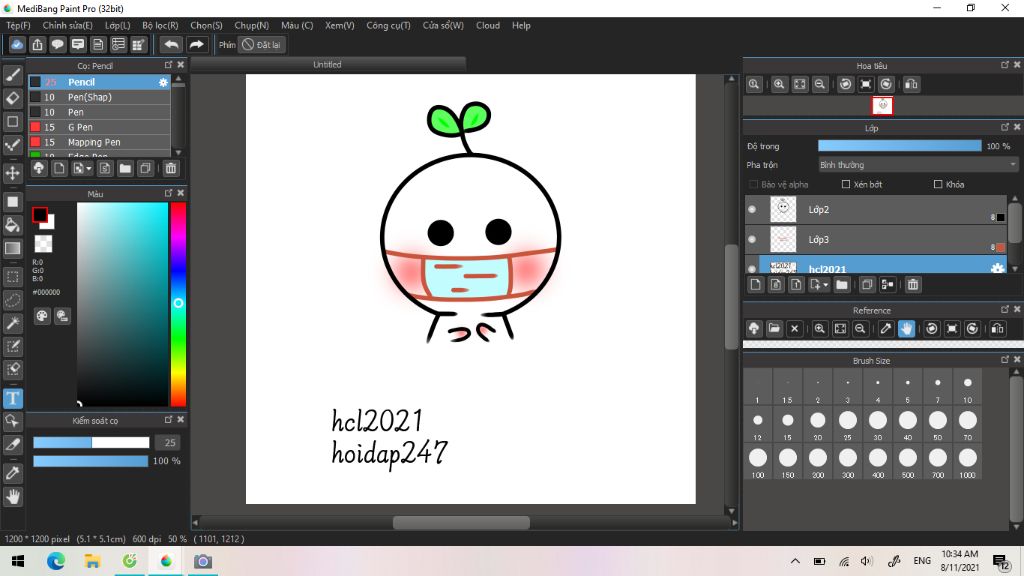
Task: Click the horizontal canvas scrollbar
Action: (x=461, y=522)
